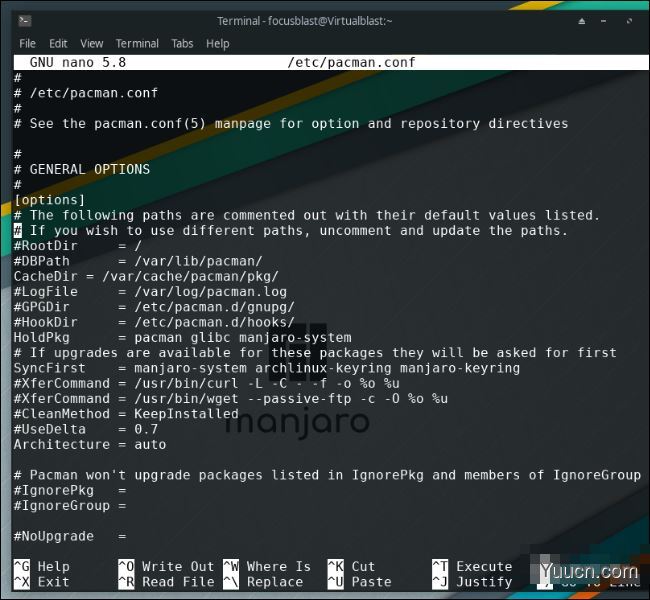Click the 'Pacman won't upgrade packages' comment line

(x=327, y=475)
